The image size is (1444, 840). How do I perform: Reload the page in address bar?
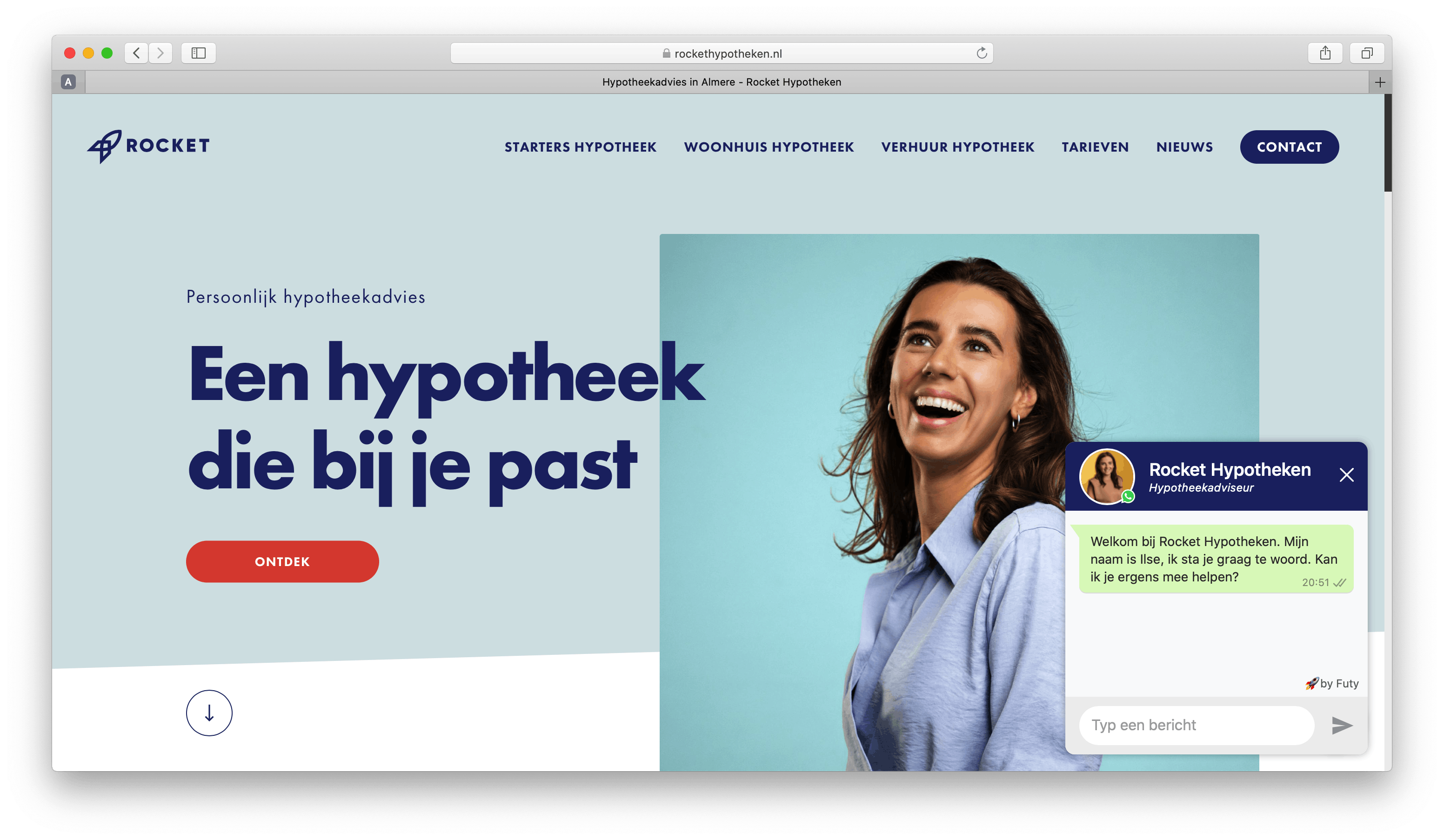coord(982,53)
